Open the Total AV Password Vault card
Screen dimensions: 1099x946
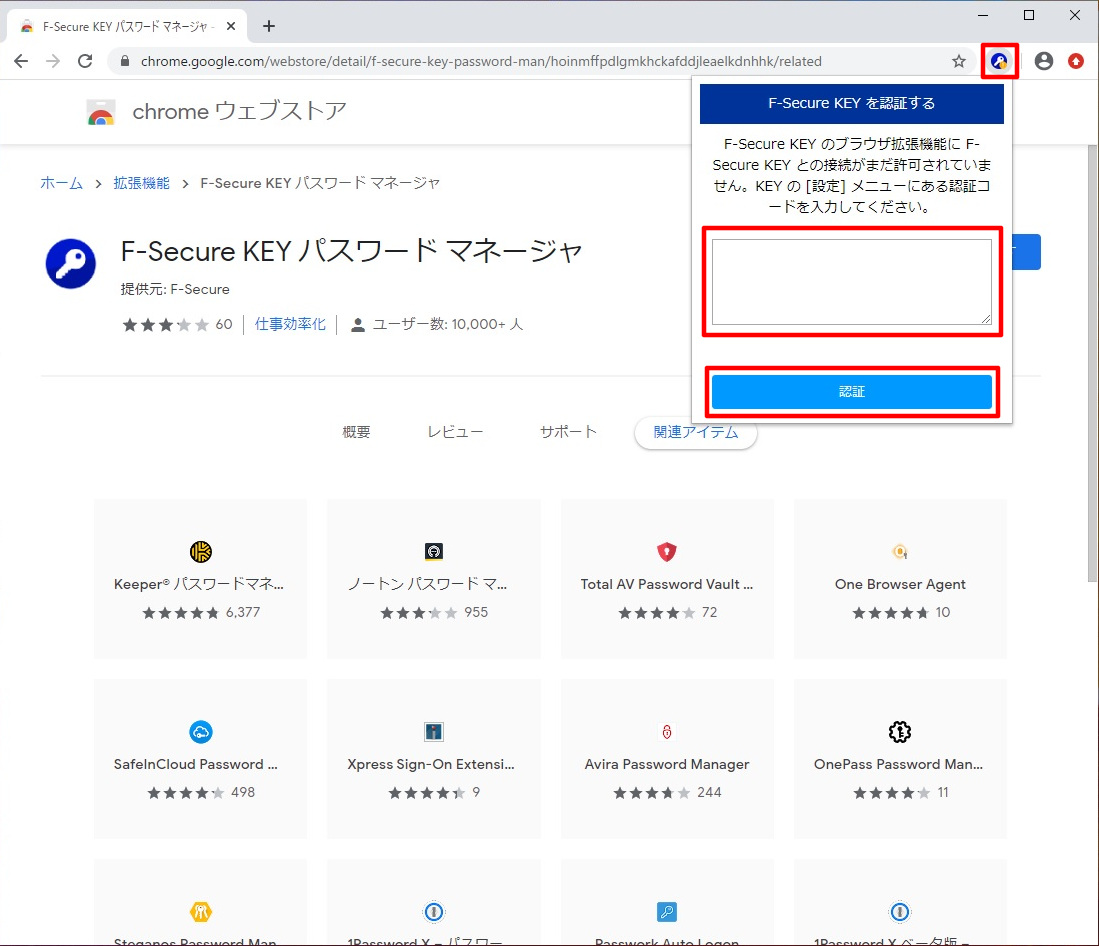click(x=667, y=579)
